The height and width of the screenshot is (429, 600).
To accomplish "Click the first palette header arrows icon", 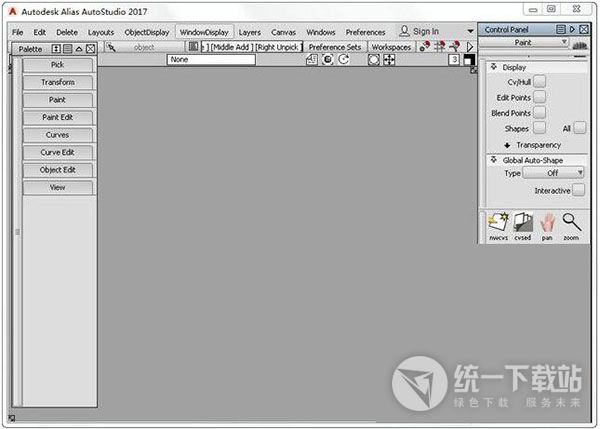I will click(56, 49).
